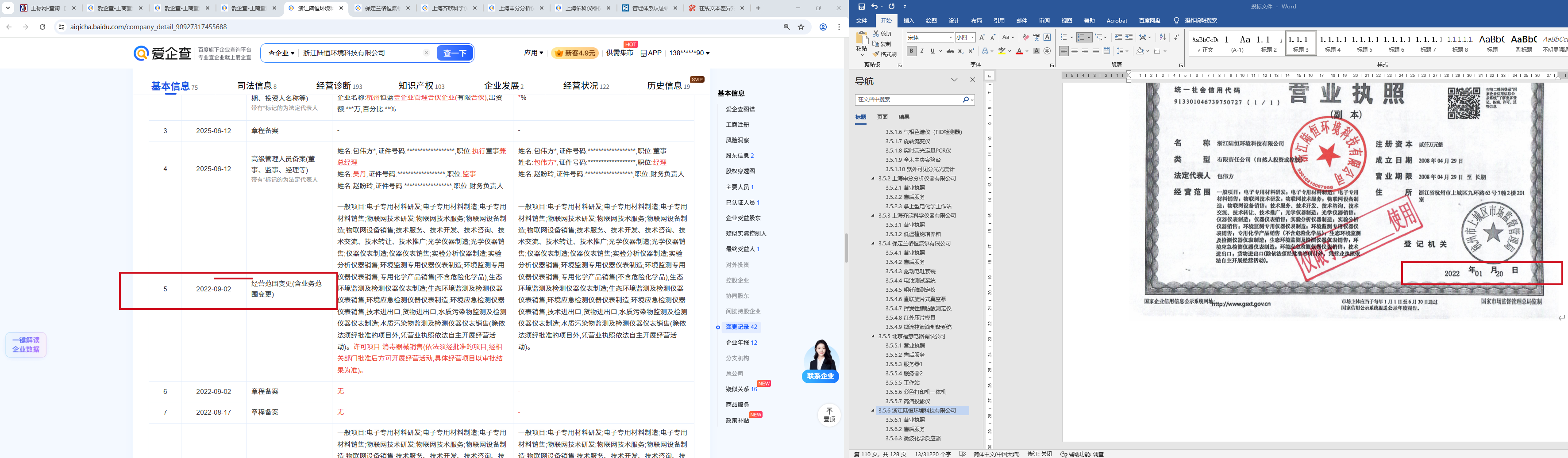Click the 在文档中搜索 navigation search box
Screen dimensions: 1568x458
tap(908, 100)
